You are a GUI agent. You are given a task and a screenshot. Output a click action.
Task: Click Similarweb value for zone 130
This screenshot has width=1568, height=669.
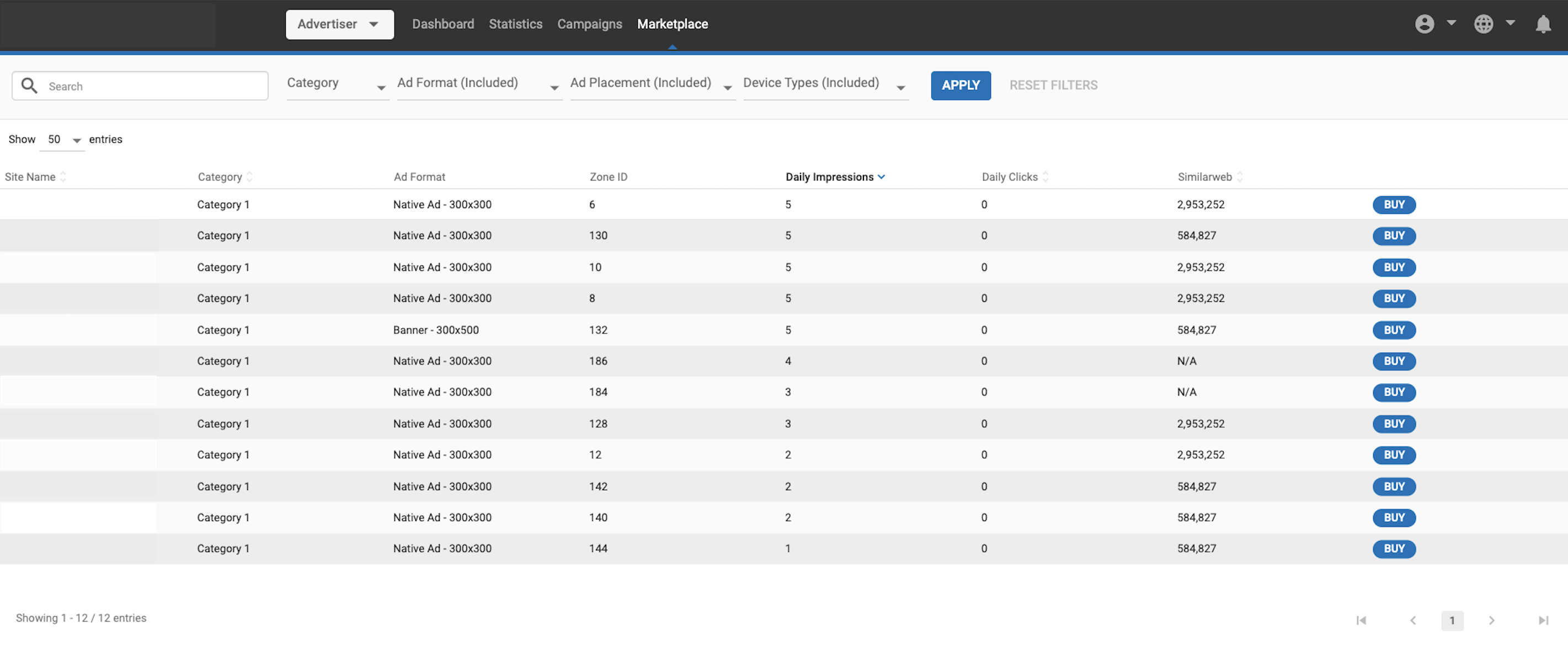coord(1196,236)
